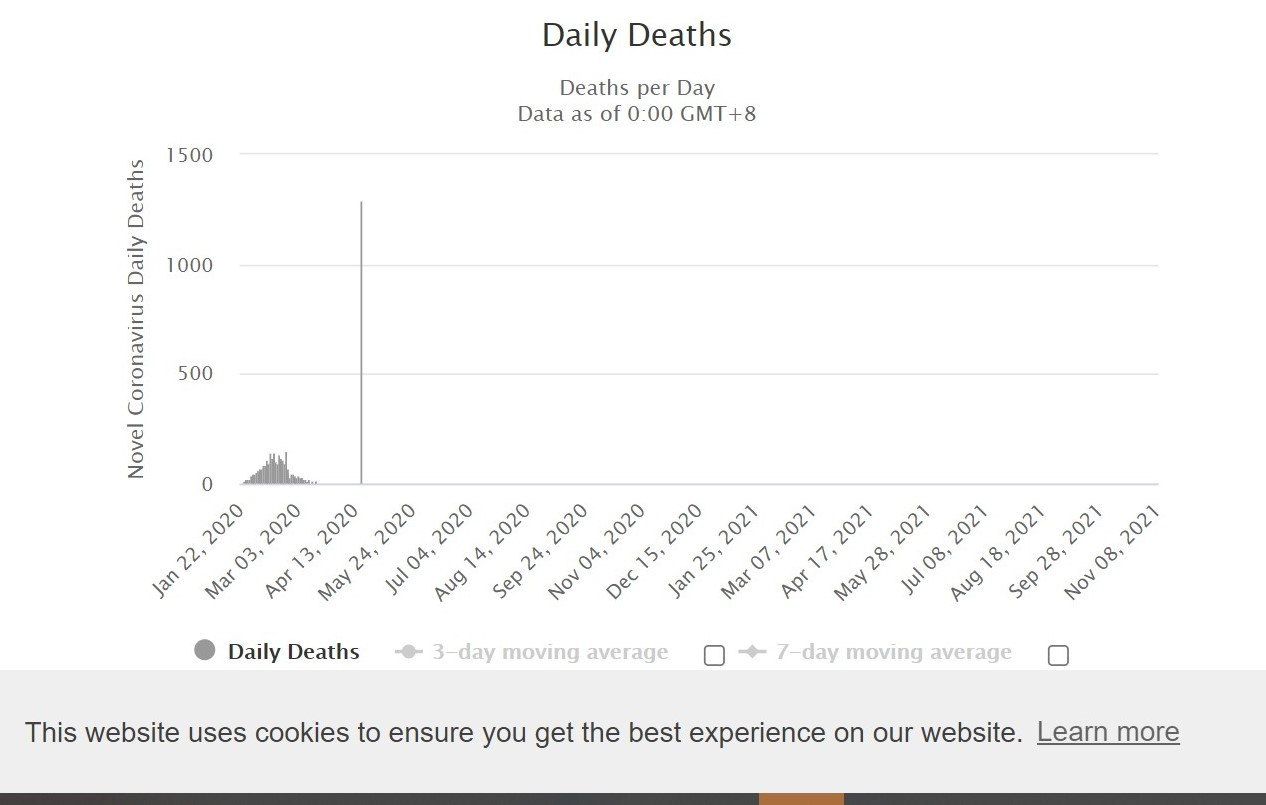Toggle the Daily Deaths legend label
This screenshot has height=805, width=1266.
pos(293,652)
